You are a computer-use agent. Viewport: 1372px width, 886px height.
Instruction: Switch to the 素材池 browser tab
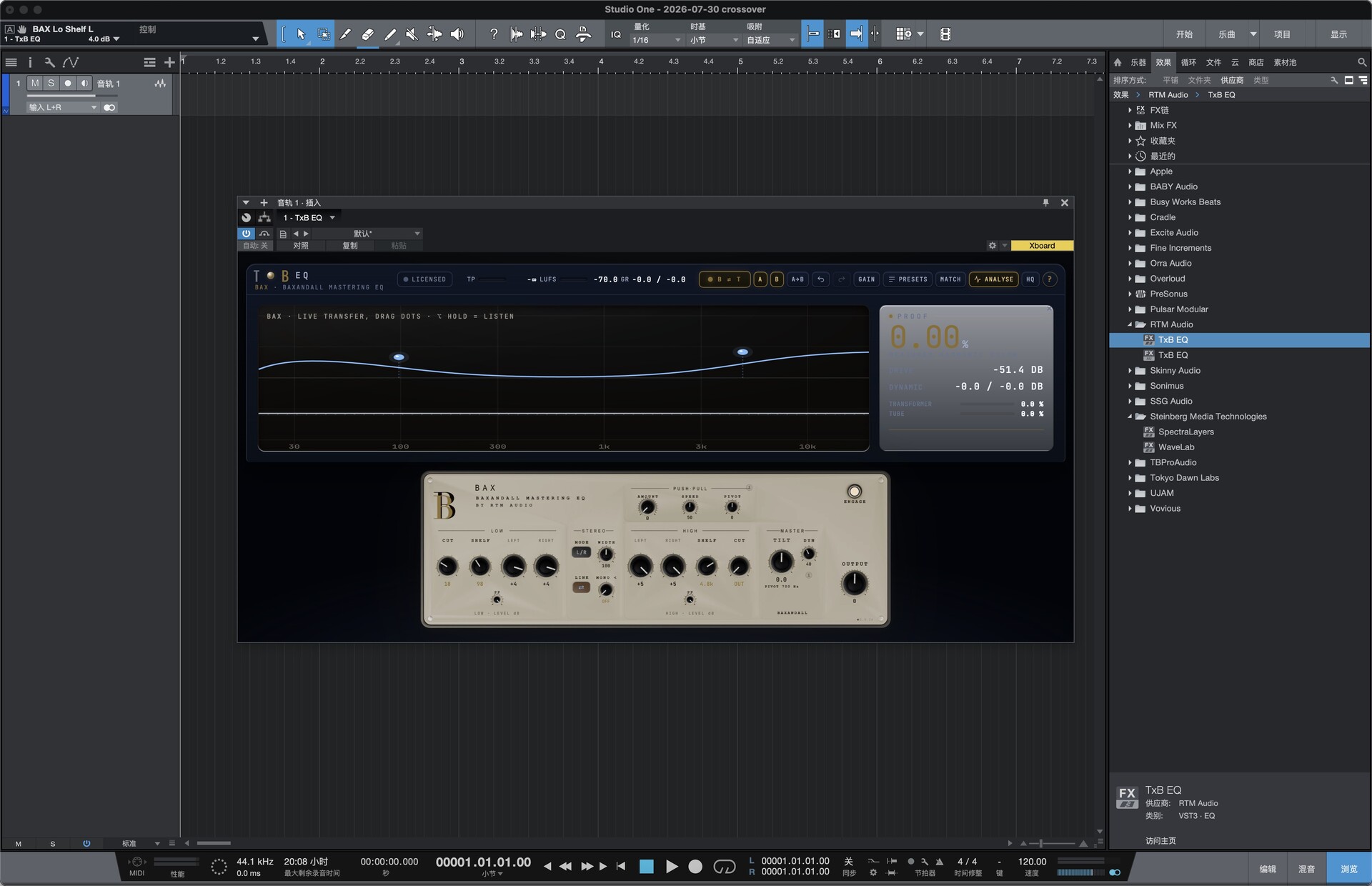click(x=1285, y=62)
